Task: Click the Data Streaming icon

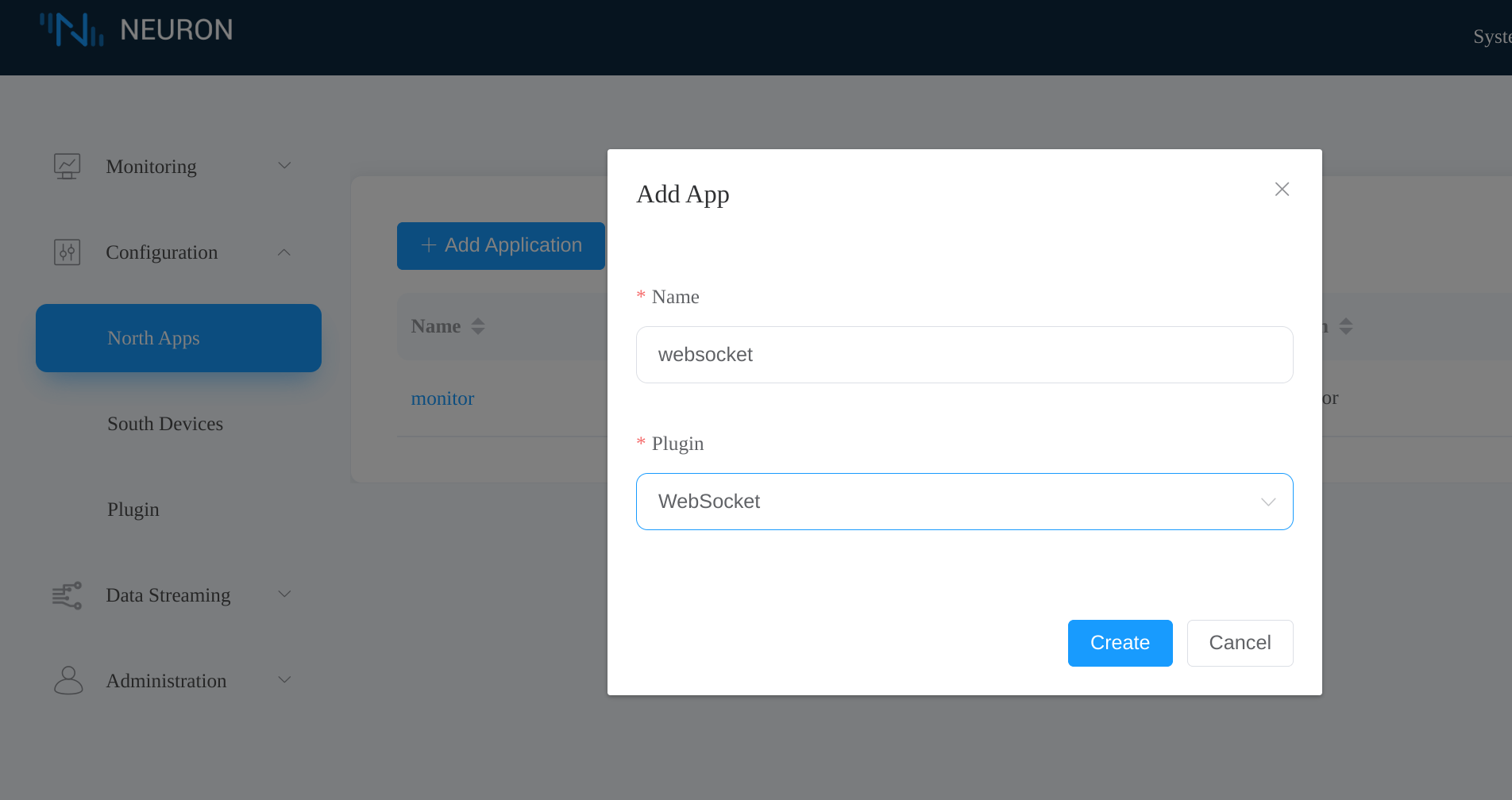Action: 67,595
